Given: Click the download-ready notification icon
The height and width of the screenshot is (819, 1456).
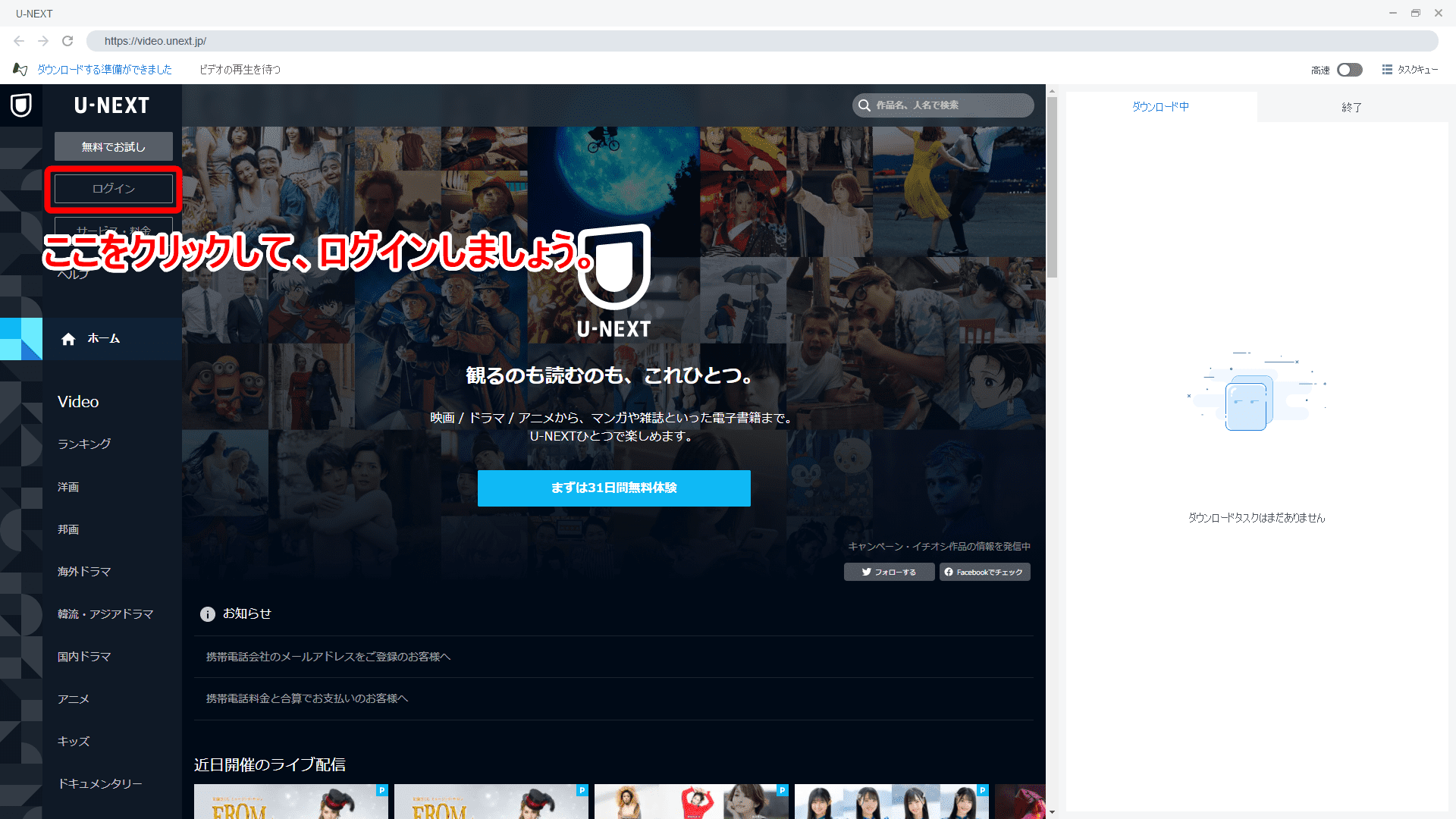Looking at the screenshot, I should 20,69.
